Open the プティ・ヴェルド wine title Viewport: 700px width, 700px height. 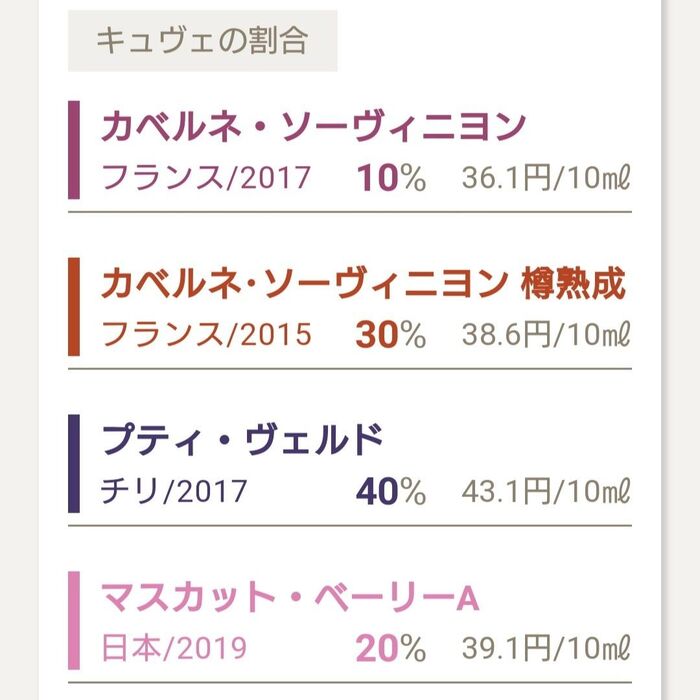(243, 441)
